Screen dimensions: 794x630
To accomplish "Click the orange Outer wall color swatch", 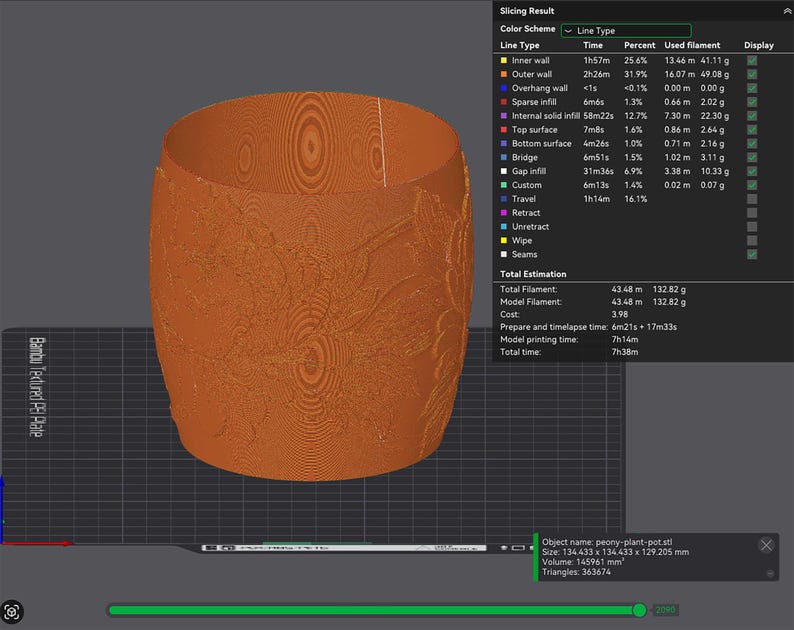I will pos(504,74).
